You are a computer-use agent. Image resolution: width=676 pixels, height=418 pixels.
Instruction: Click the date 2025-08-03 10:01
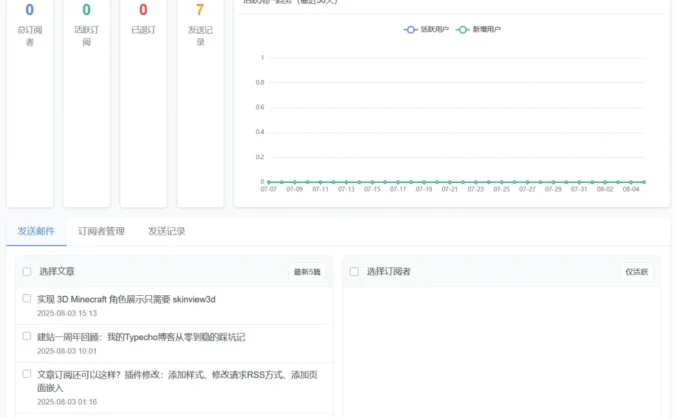click(67, 351)
